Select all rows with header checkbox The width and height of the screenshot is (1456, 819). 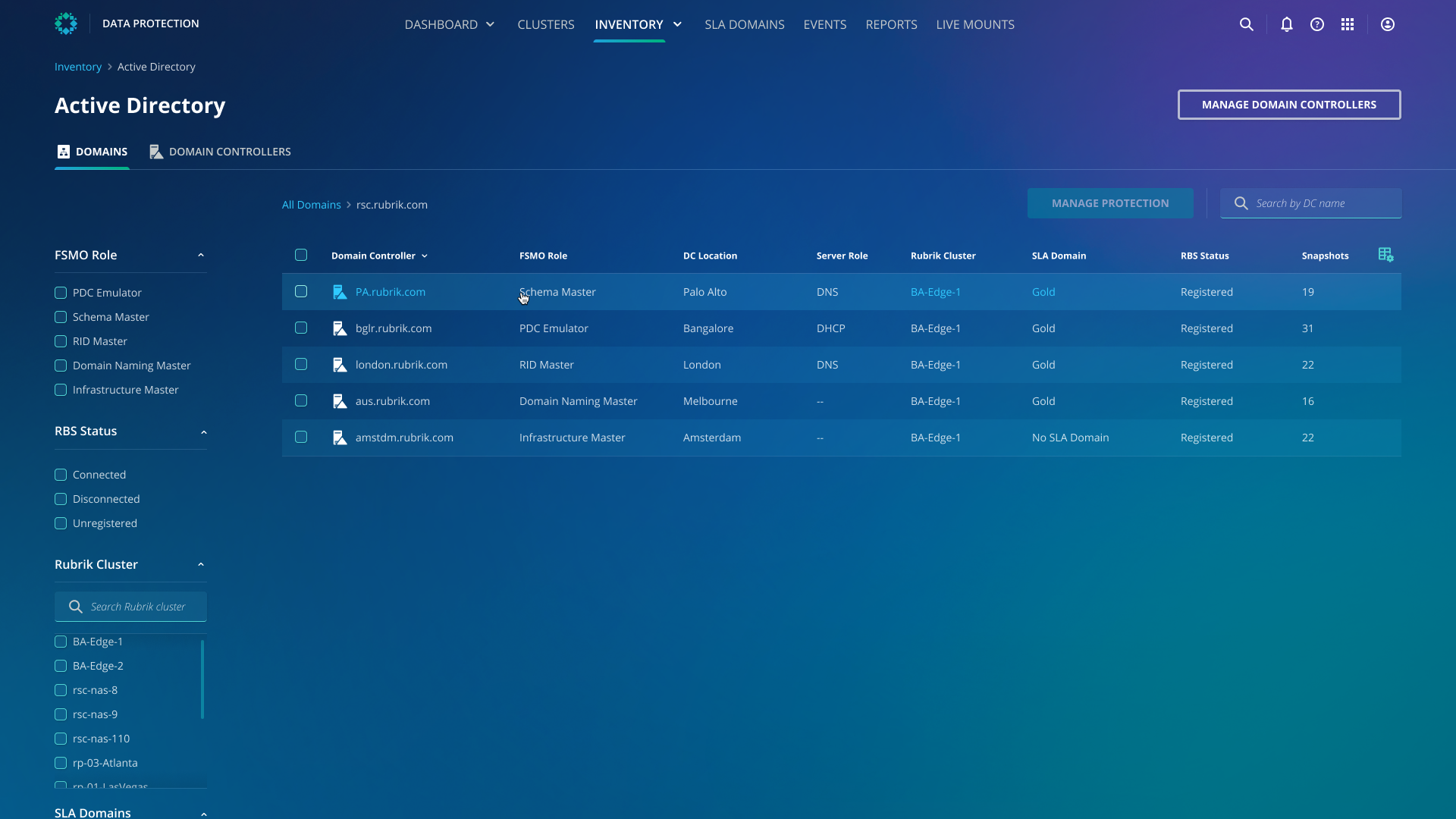(301, 255)
